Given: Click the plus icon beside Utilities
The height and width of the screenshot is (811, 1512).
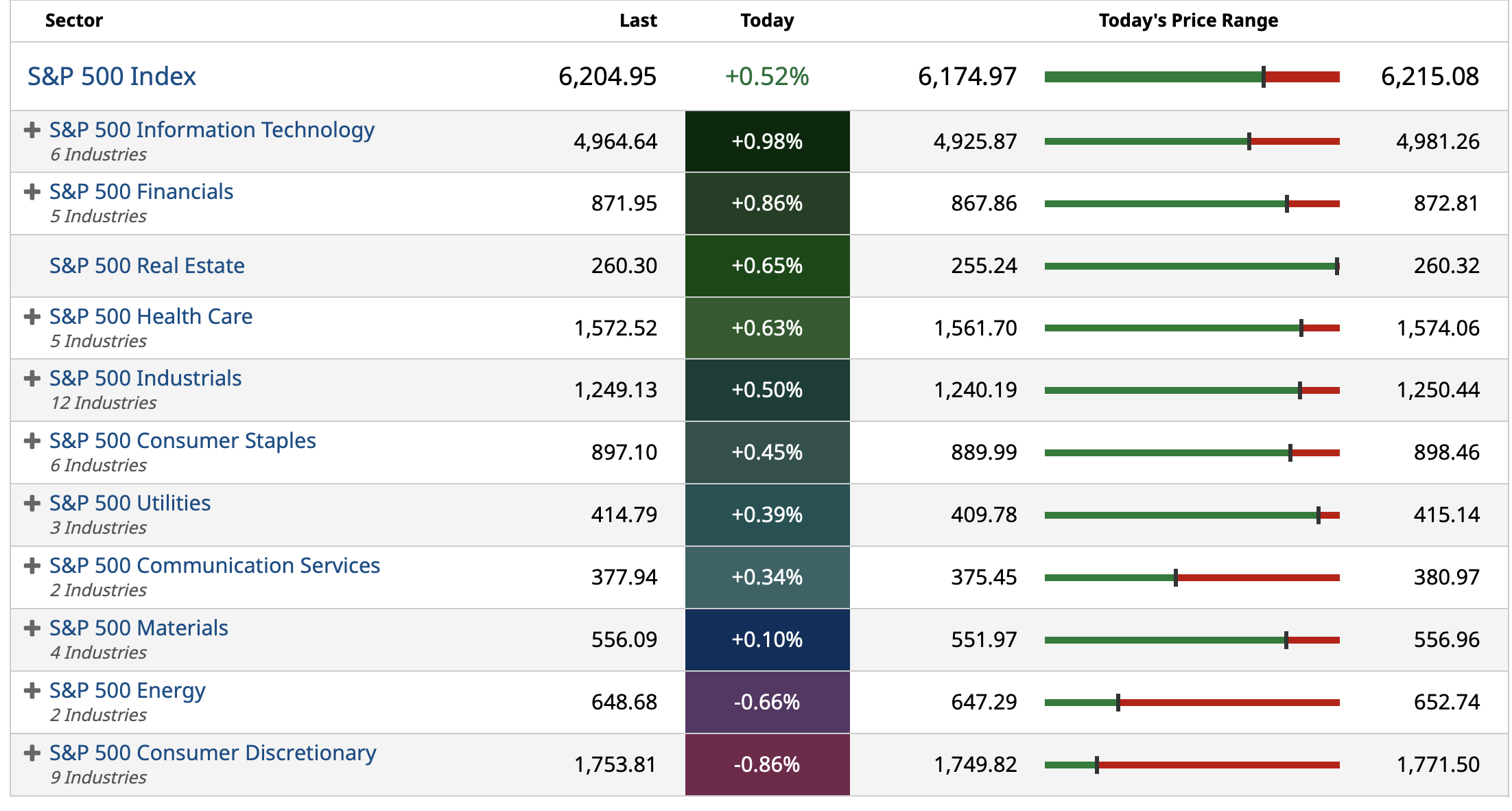Looking at the screenshot, I should click(32, 504).
